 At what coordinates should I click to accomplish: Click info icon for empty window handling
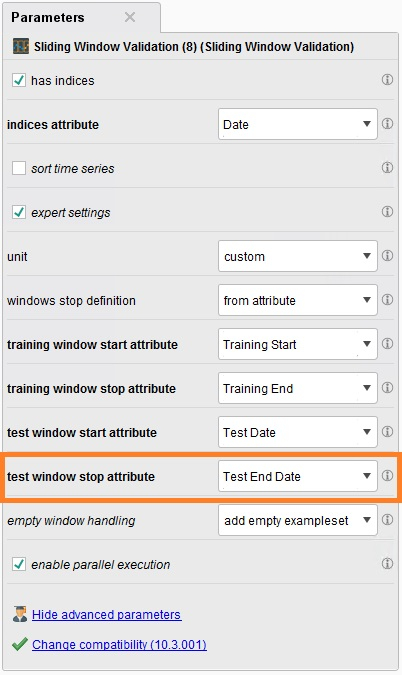coord(387,520)
